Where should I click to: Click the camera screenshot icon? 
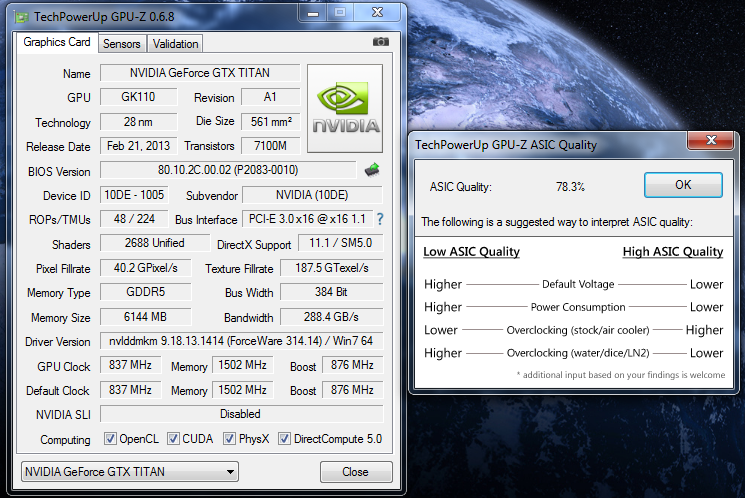point(380,42)
